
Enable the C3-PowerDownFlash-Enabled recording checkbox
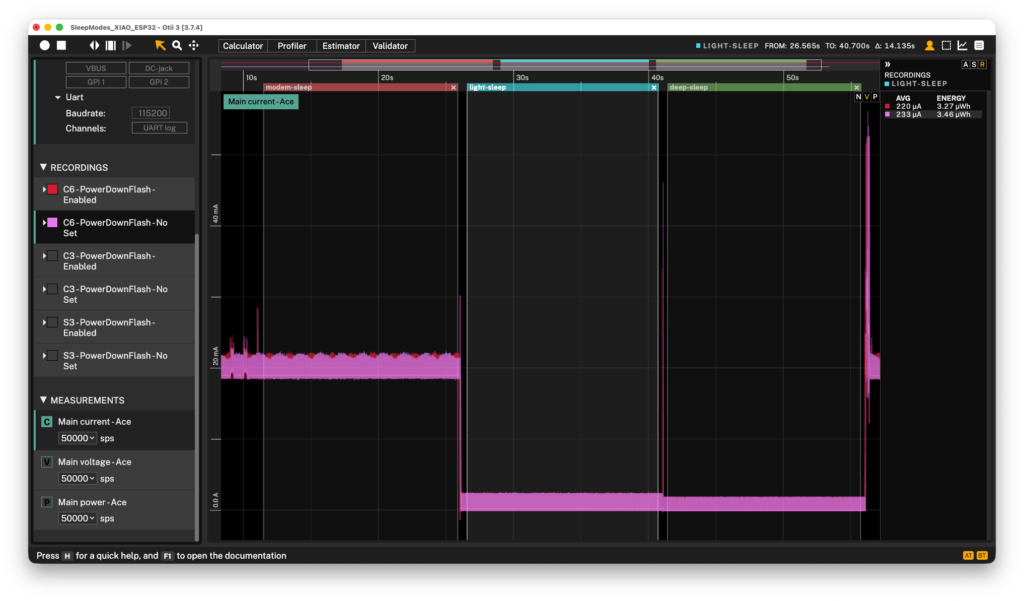click(x=52, y=256)
